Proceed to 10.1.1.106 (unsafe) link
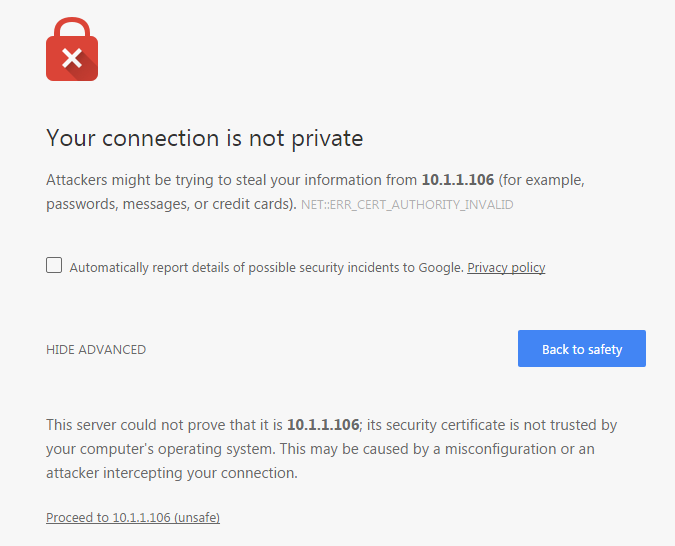This screenshot has height=546, width=675. coord(133,518)
